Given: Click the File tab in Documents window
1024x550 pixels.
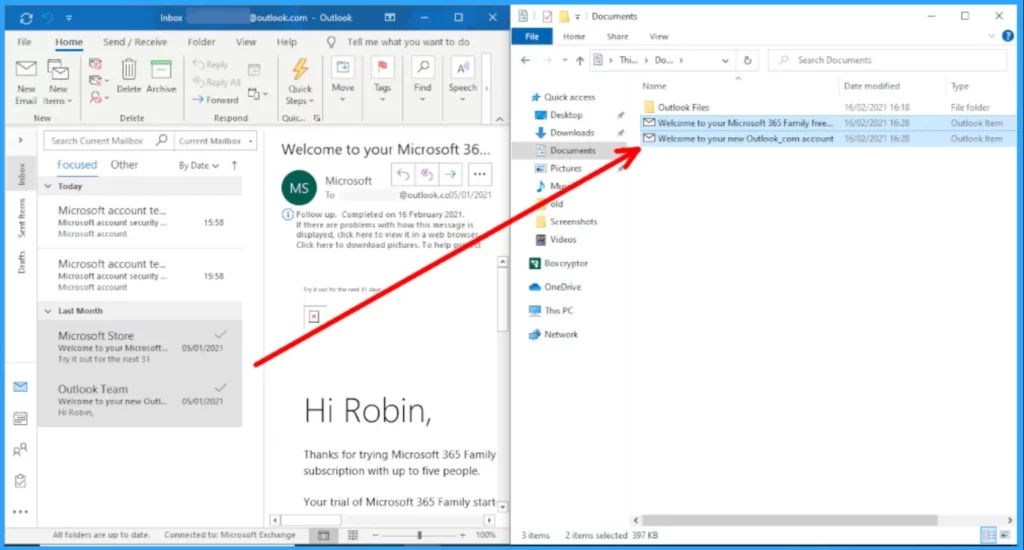Looking at the screenshot, I should coord(532,37).
